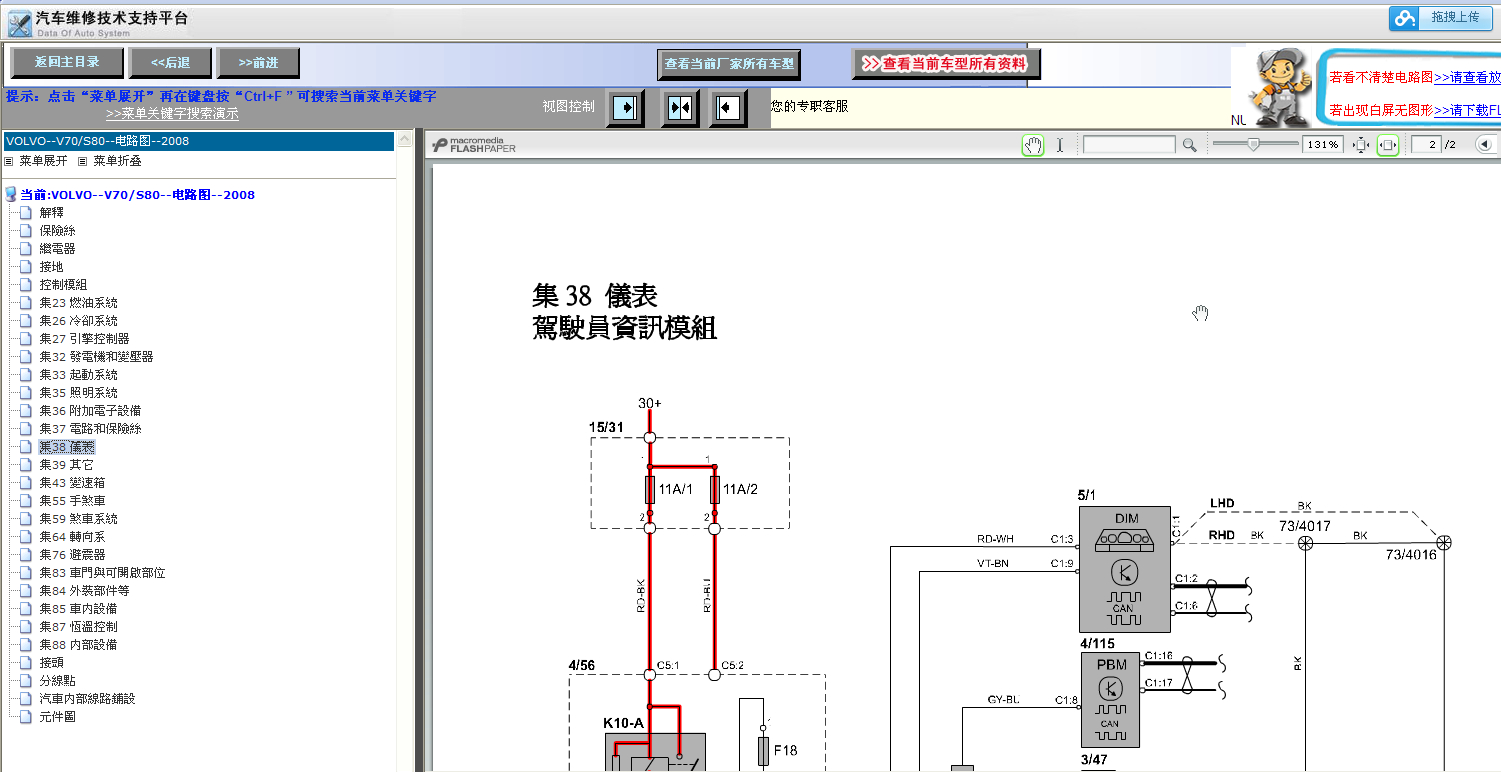Viewport: 1501px width, 772px height.
Task: Open the >>请下载FL link
Action: [1467, 110]
